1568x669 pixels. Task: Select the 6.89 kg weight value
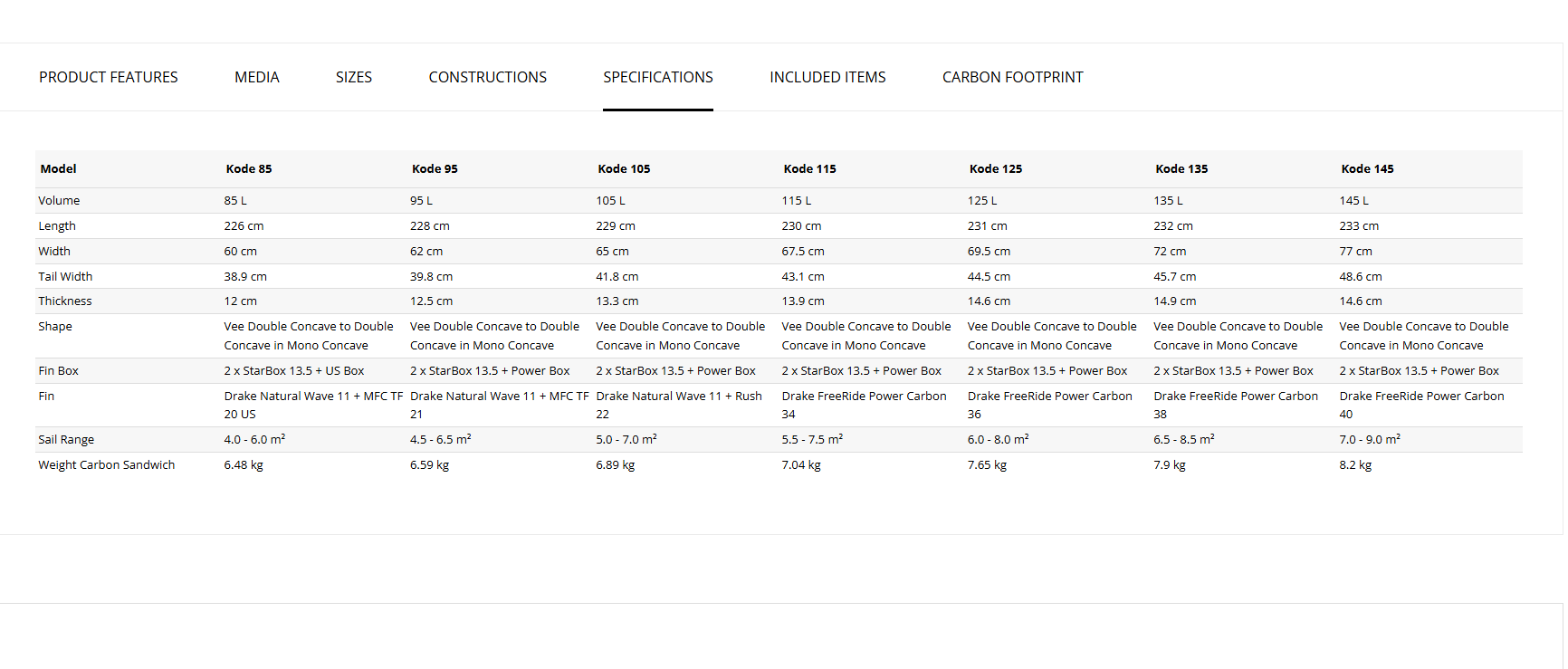click(616, 464)
